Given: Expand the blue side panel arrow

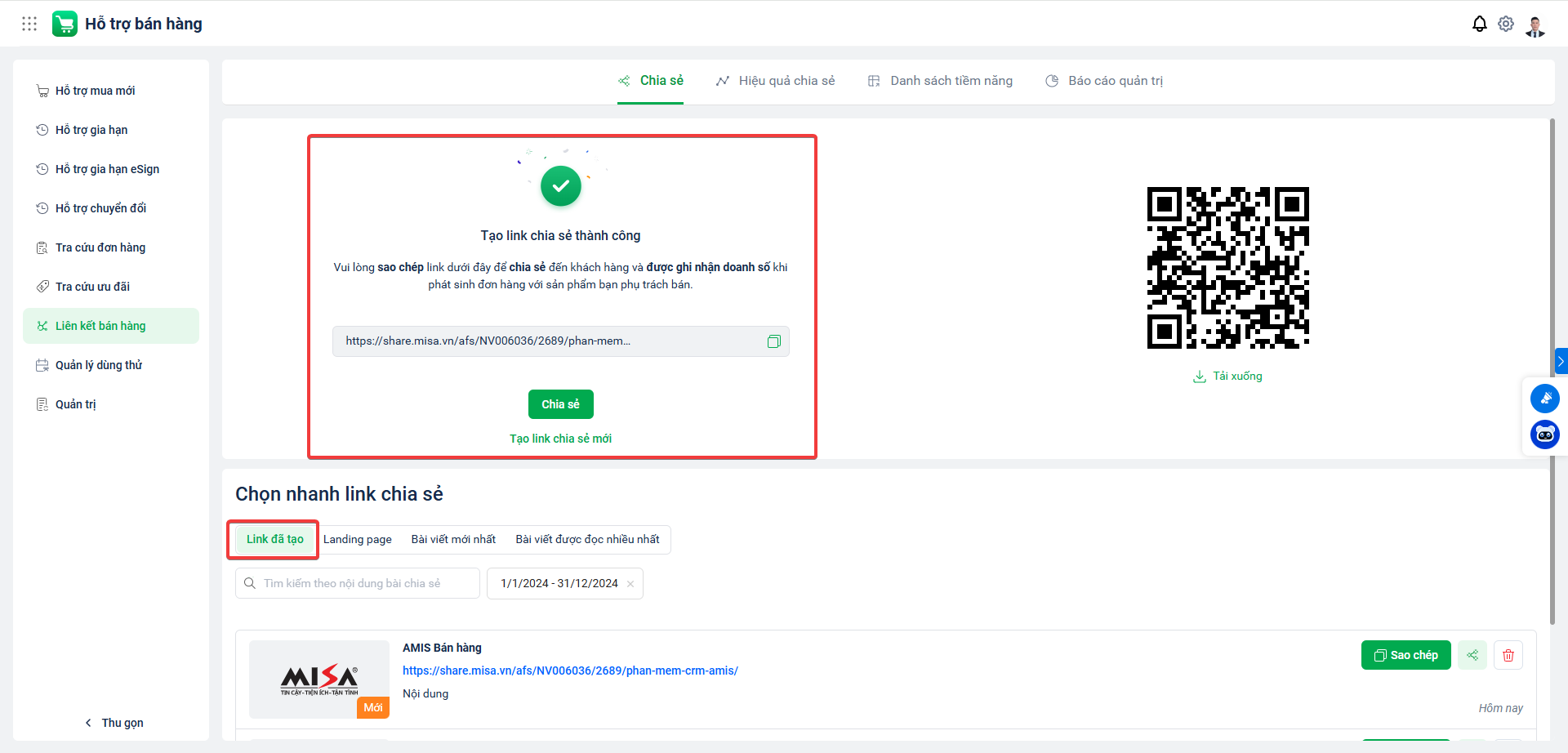Looking at the screenshot, I should (x=1561, y=360).
